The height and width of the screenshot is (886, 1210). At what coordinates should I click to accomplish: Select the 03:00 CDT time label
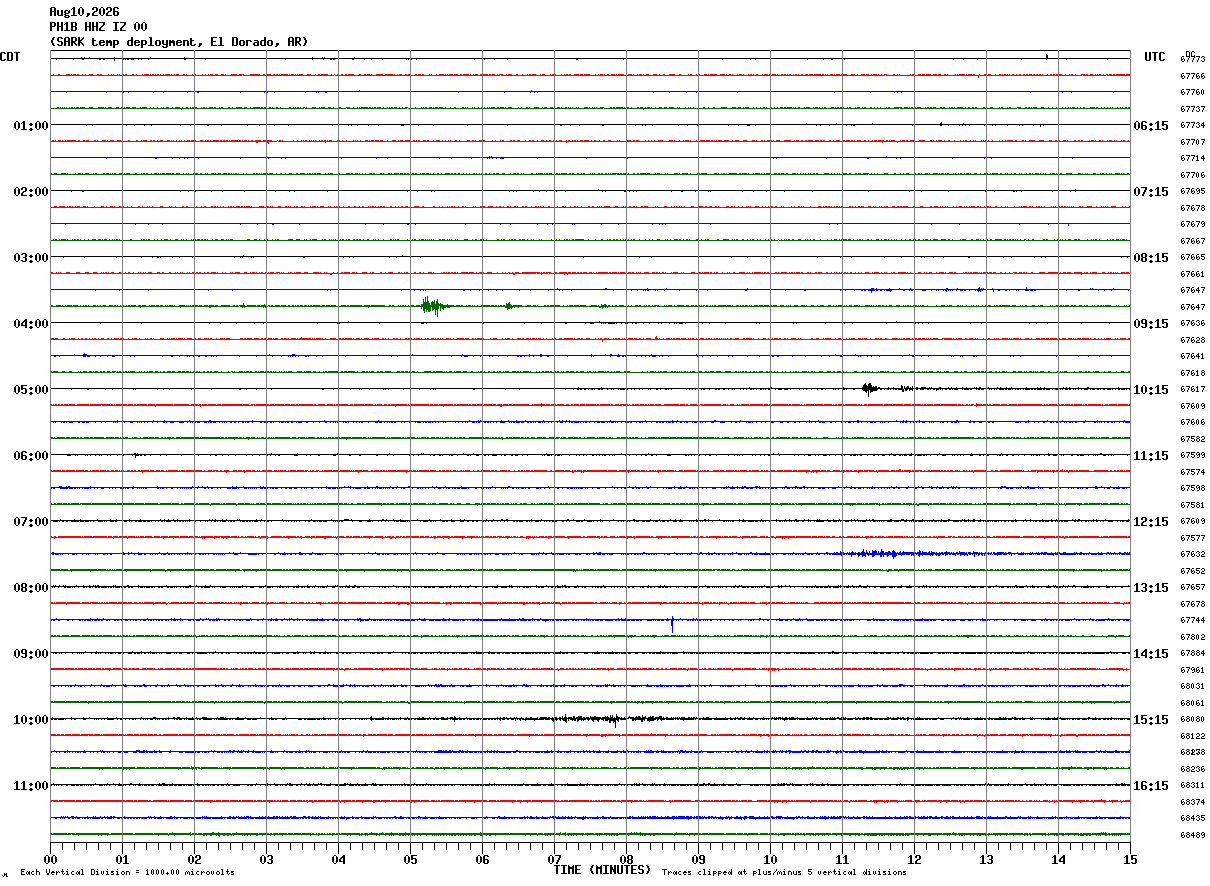(x=31, y=258)
